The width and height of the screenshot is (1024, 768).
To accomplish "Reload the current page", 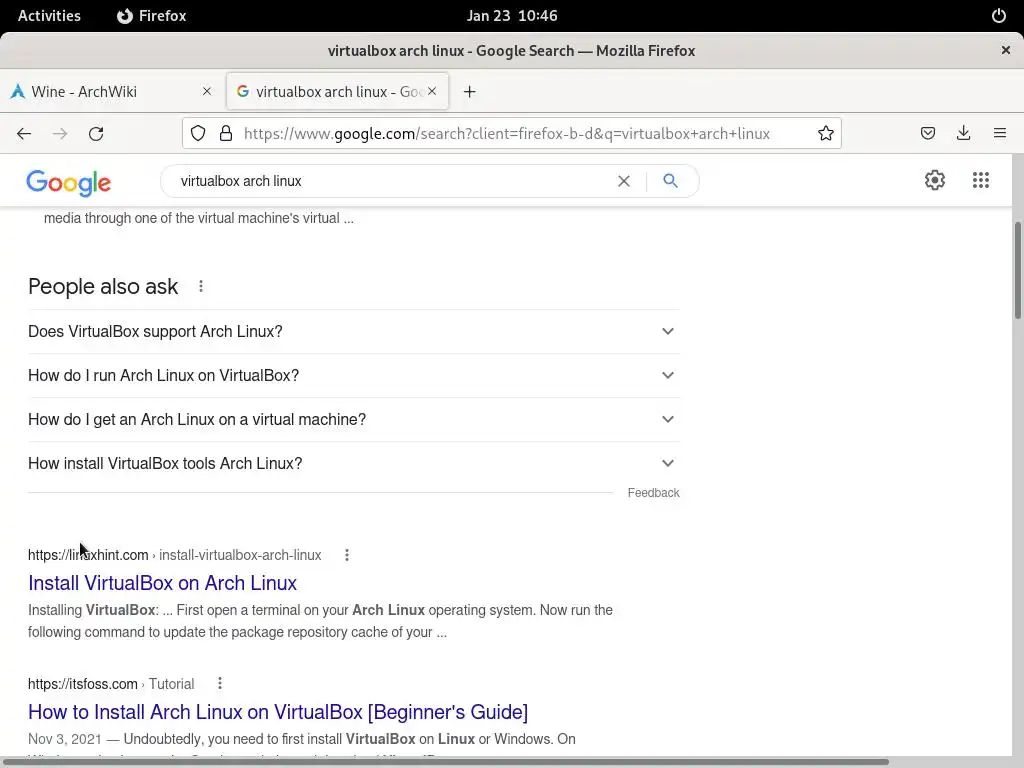I will coord(96,134).
